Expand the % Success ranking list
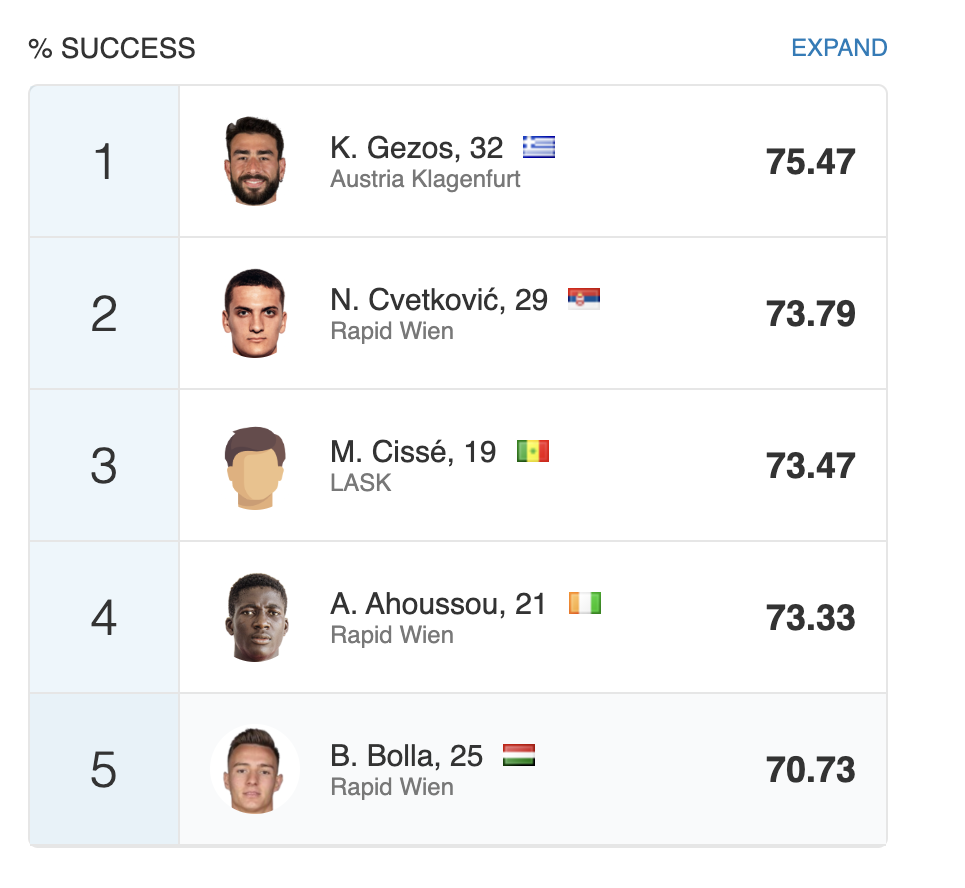This screenshot has height=888, width=965. pyautogui.click(x=838, y=48)
